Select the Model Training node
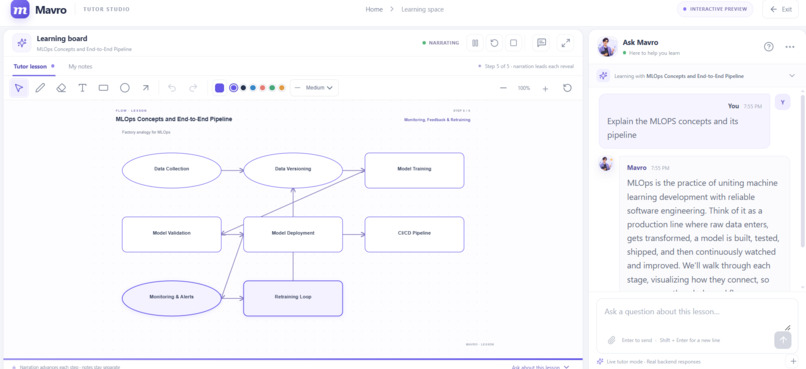806x369 pixels. 414,170
